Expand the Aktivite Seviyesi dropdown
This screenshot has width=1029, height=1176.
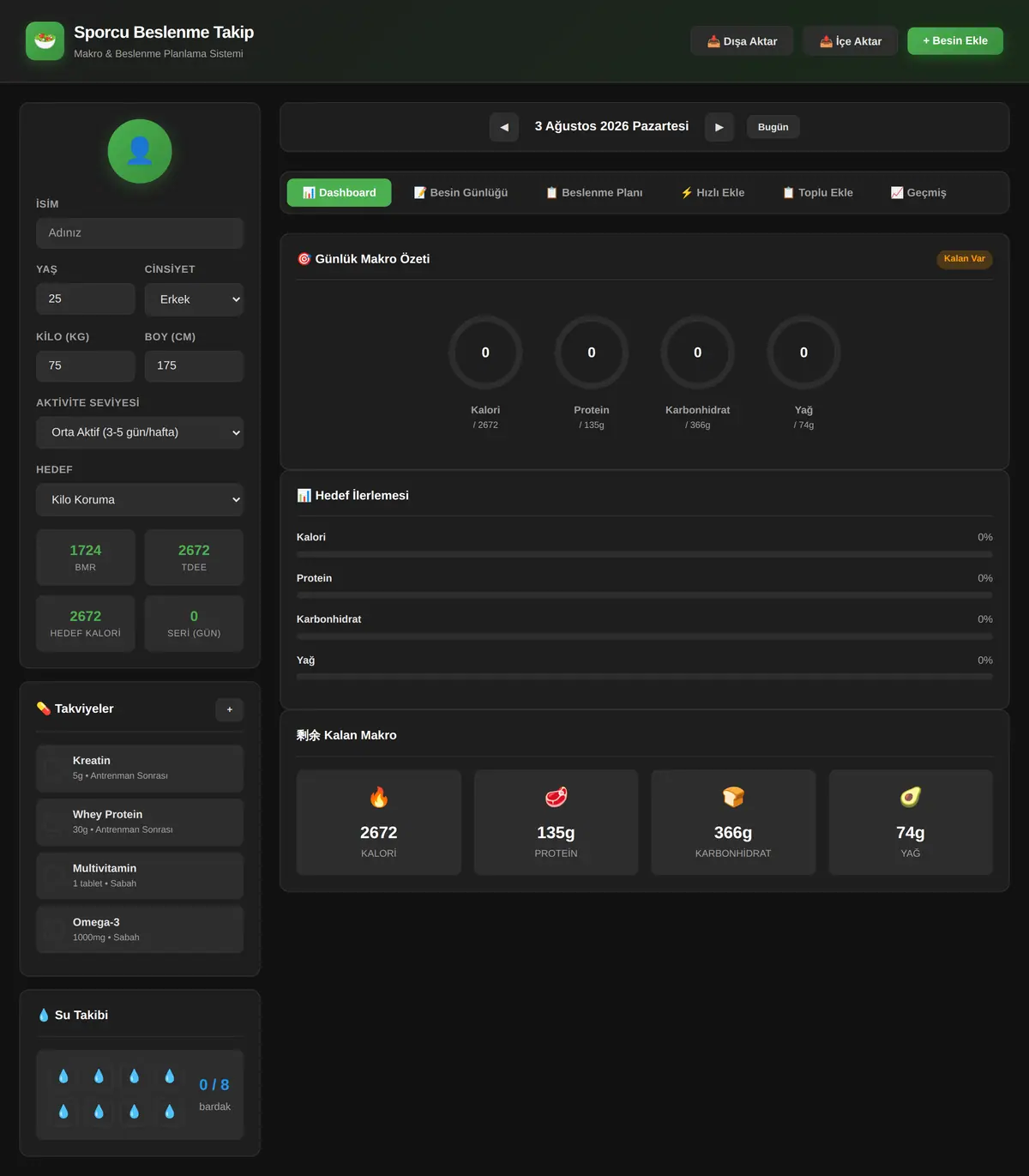pyautogui.click(x=140, y=432)
